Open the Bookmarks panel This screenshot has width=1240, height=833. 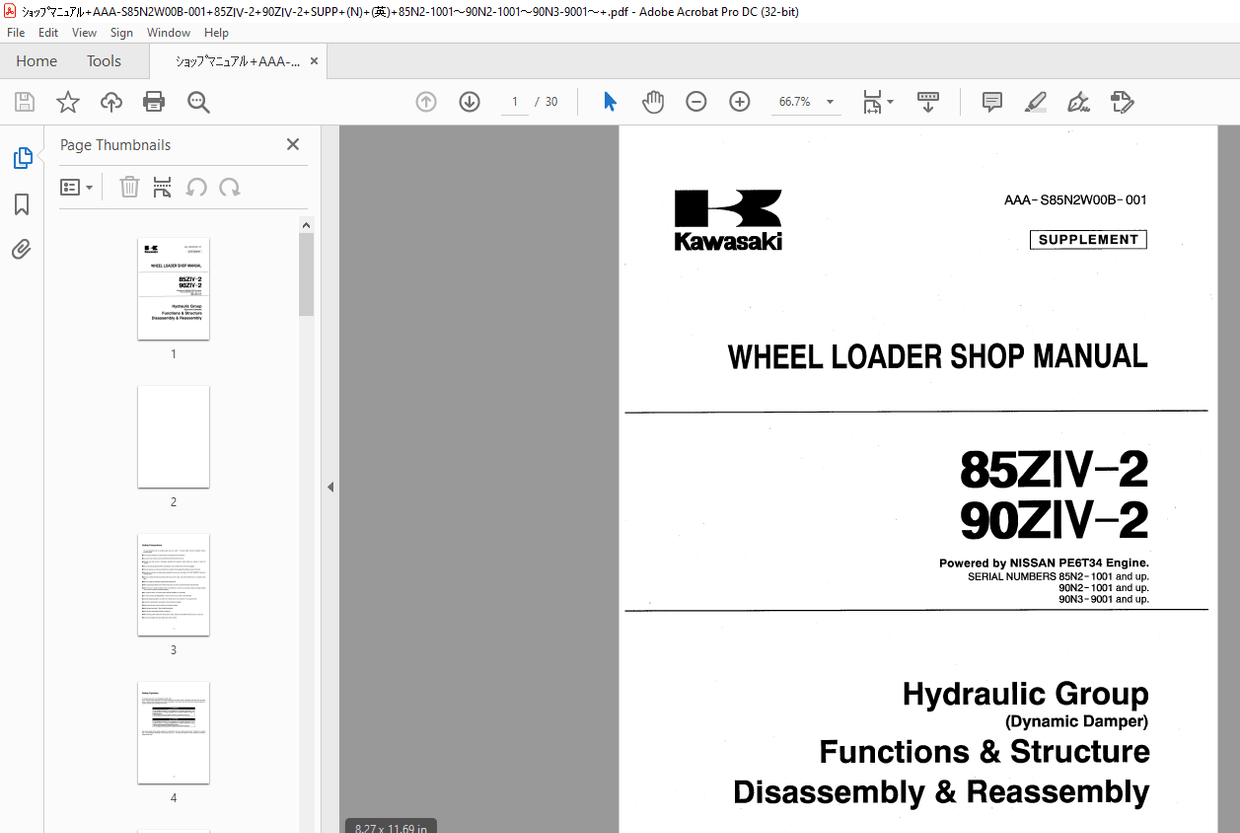coord(22,204)
